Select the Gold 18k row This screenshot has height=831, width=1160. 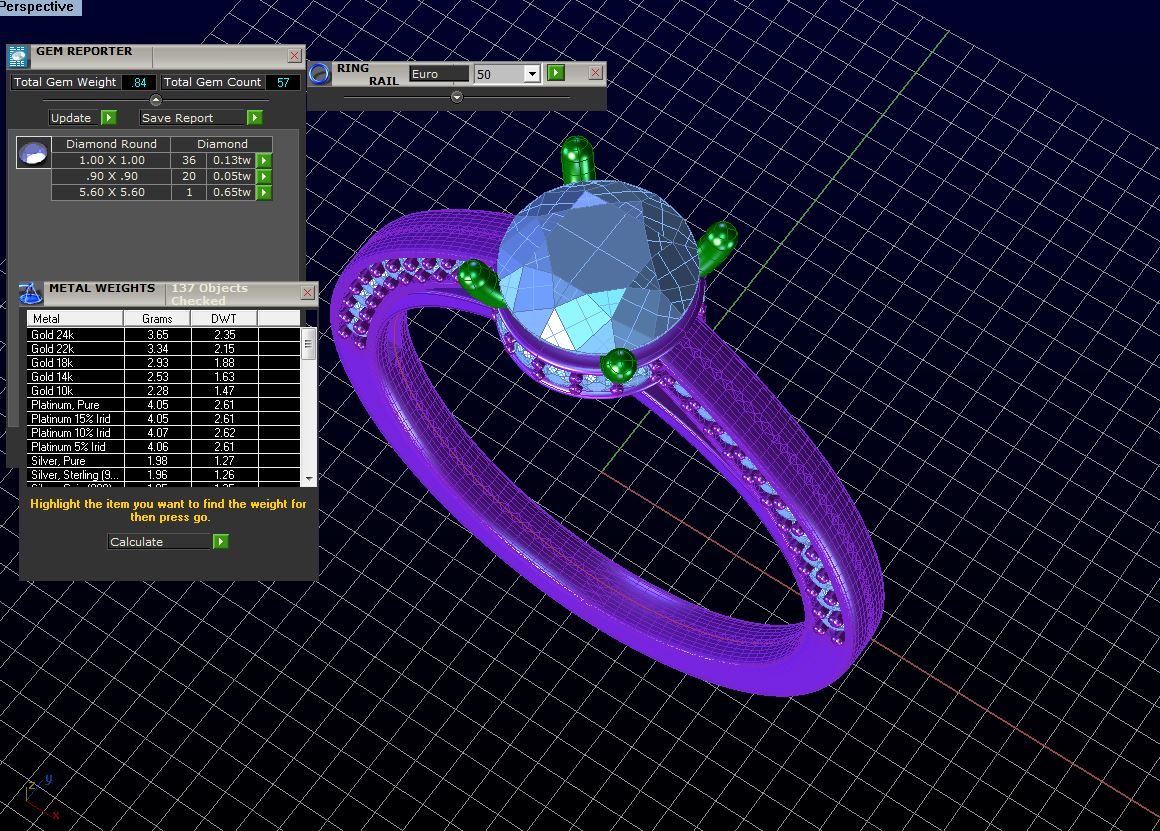pyautogui.click(x=163, y=363)
